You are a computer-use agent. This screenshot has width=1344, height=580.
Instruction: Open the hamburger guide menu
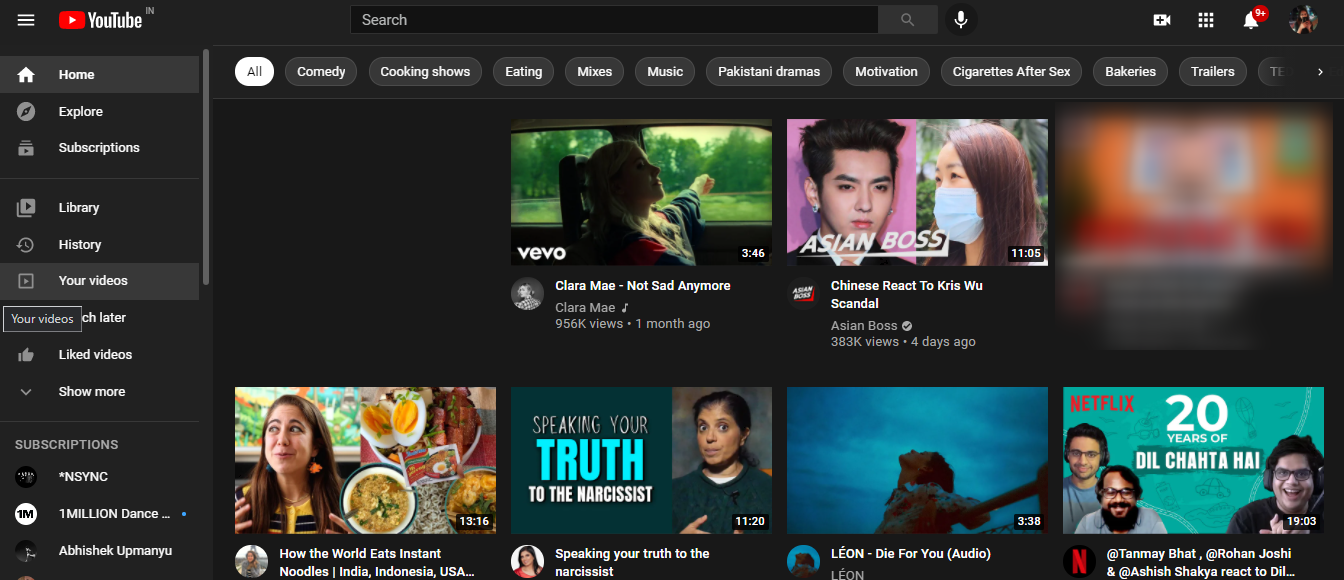pos(26,20)
